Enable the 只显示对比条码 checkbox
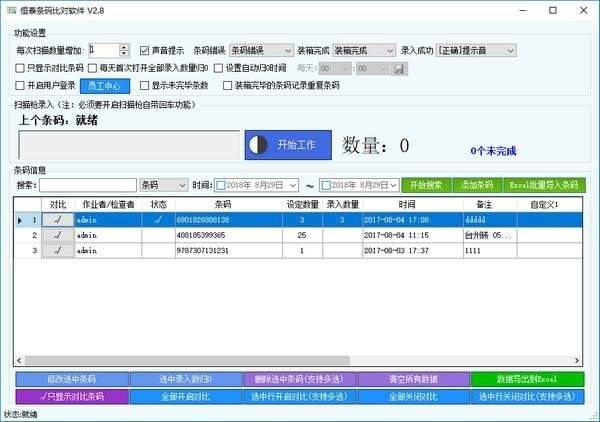600x422 pixels. click(21, 68)
